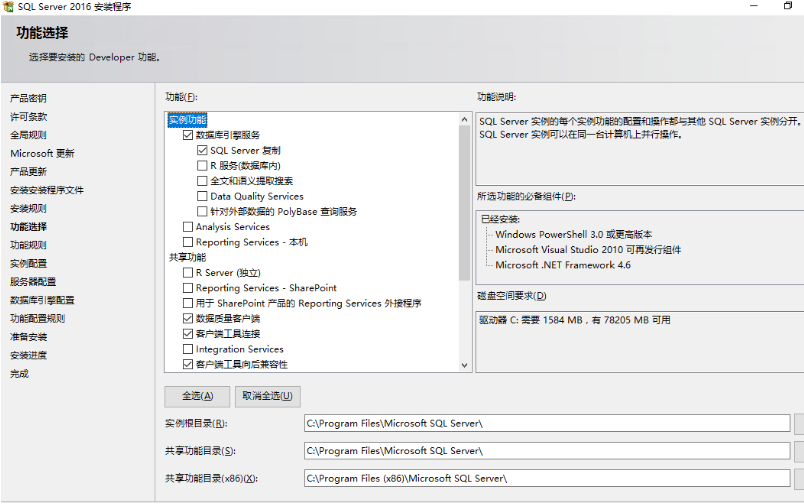The width and height of the screenshot is (804, 504).
Task: Click Windows PowerShell 3.0 prerequisite entry
Action: coord(573,235)
